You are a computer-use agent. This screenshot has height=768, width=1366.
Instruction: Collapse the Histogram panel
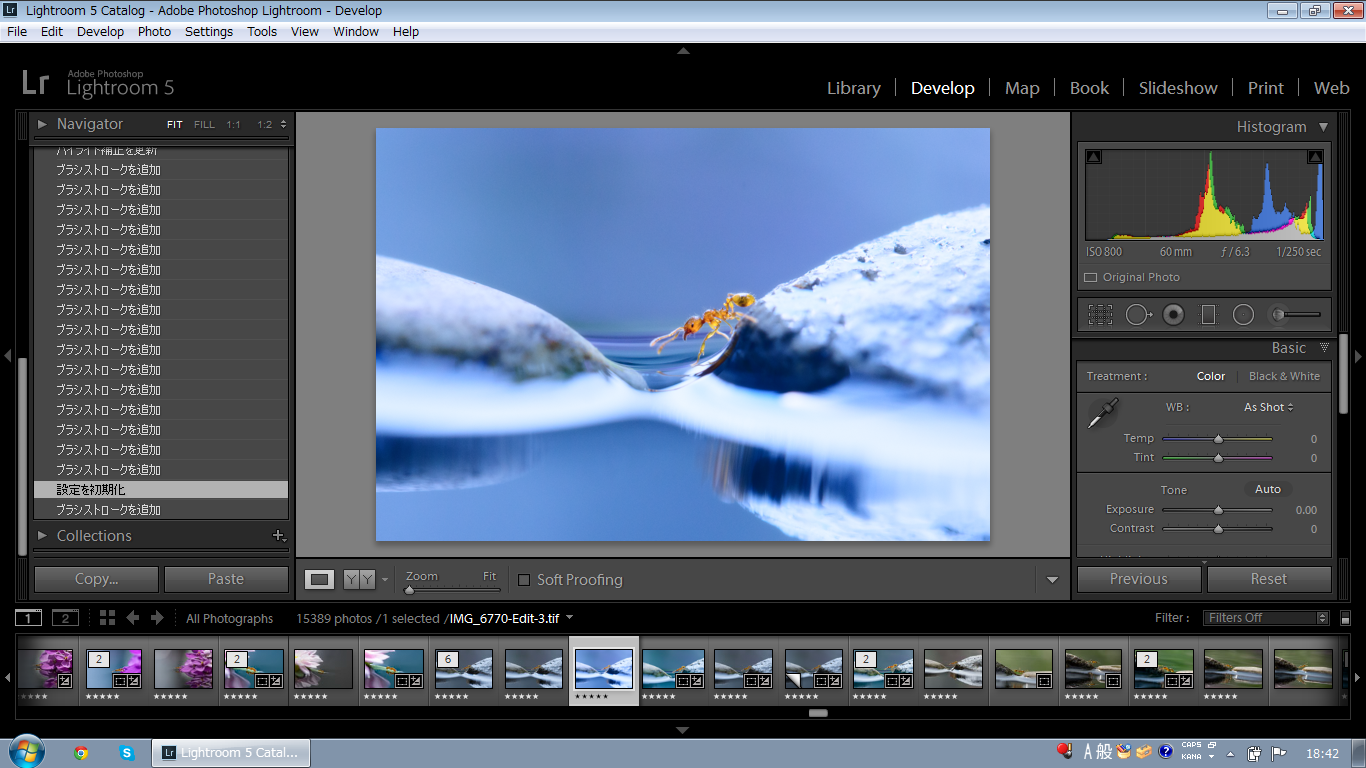tap(1323, 127)
